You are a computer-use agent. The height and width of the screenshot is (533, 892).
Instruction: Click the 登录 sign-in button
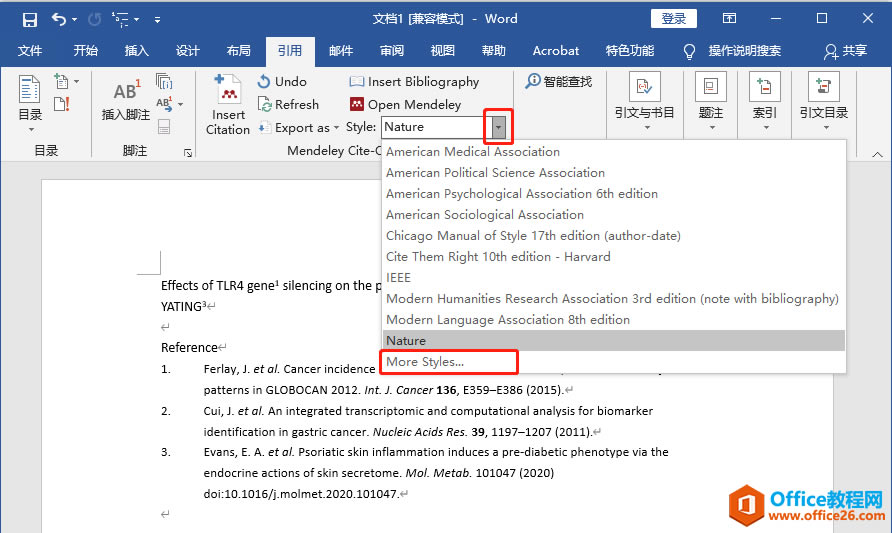coord(674,19)
